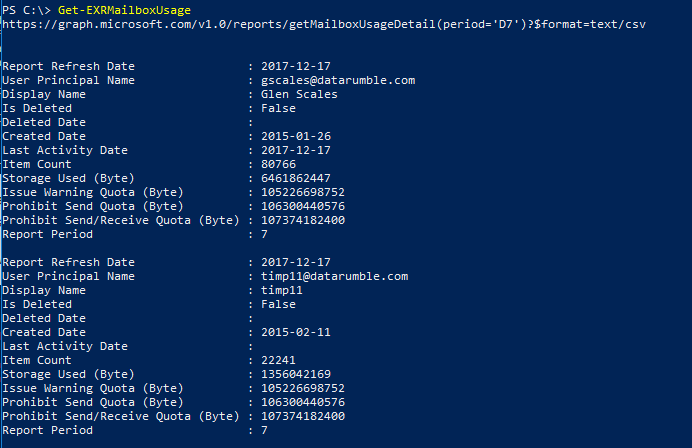Click the first Is Deleted False value
The image size is (692, 448).
point(278,108)
